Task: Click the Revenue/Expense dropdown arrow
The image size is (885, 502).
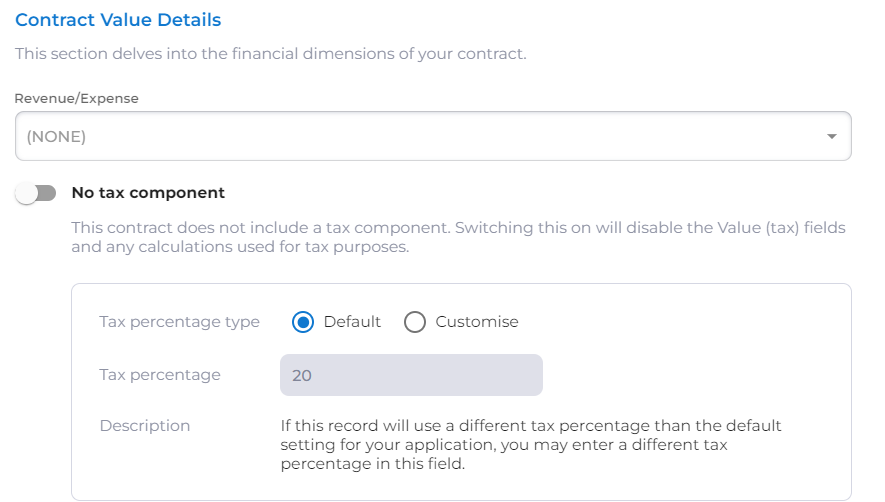Action: (831, 137)
